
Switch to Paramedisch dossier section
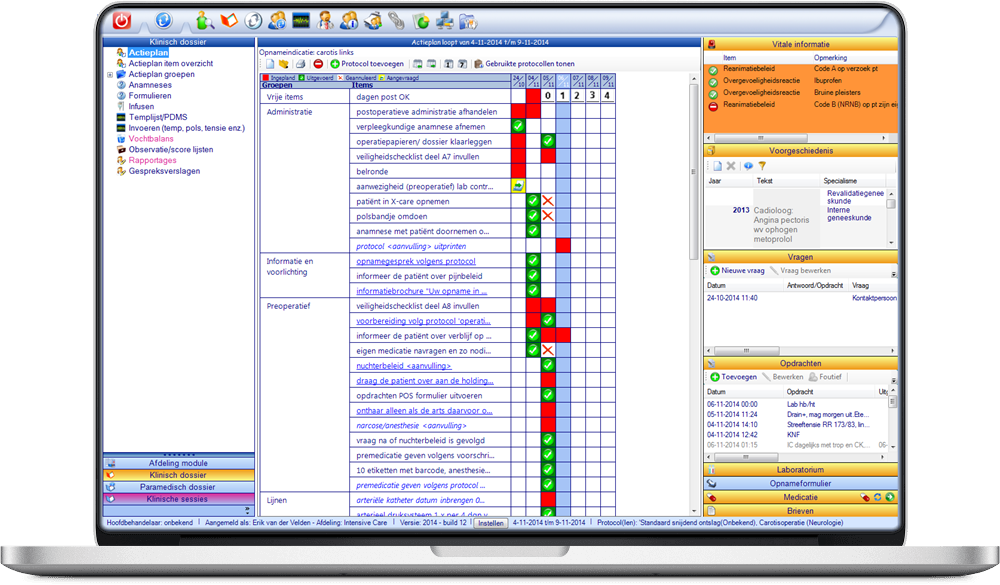179,487
